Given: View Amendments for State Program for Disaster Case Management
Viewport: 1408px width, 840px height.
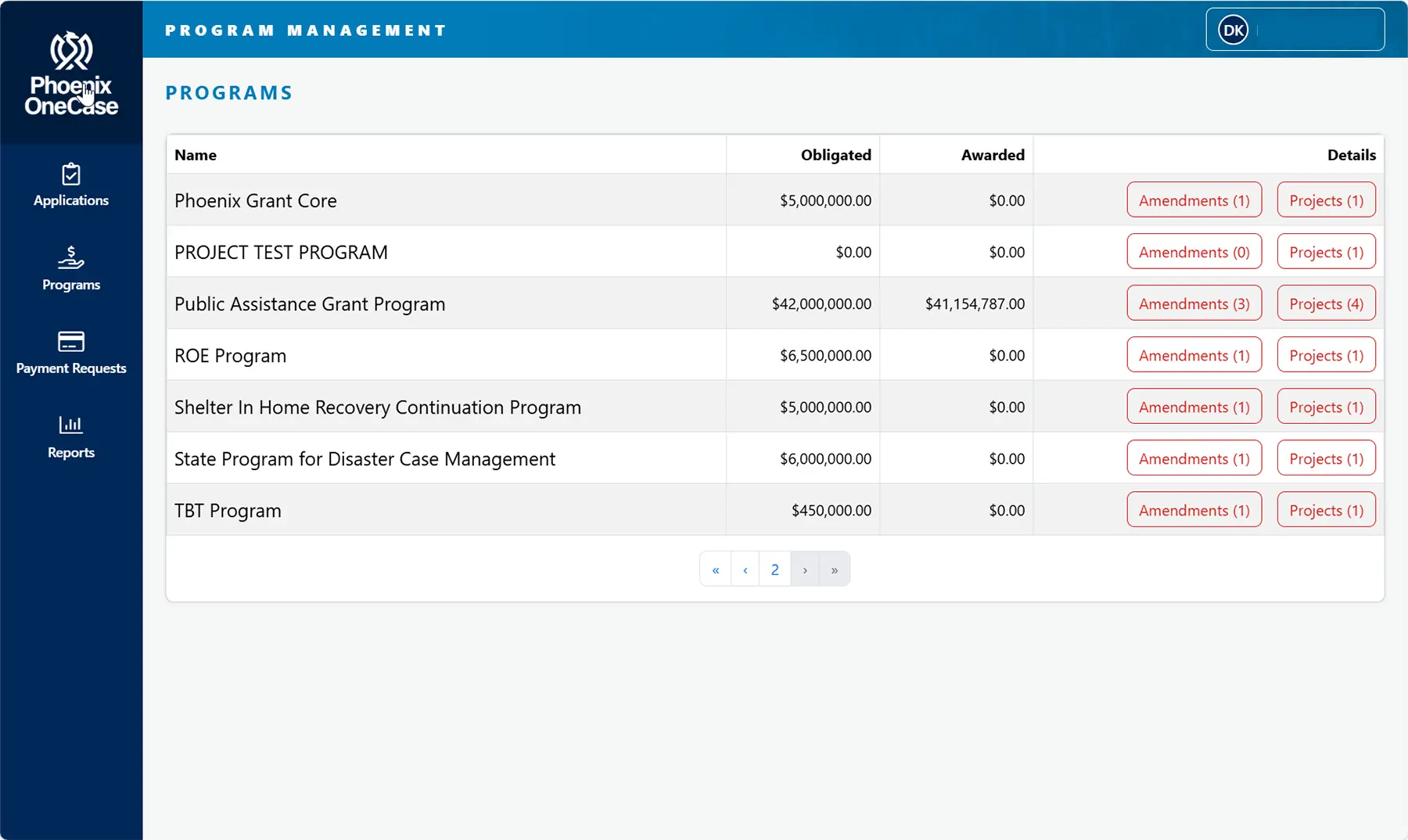Looking at the screenshot, I should click(1194, 458).
